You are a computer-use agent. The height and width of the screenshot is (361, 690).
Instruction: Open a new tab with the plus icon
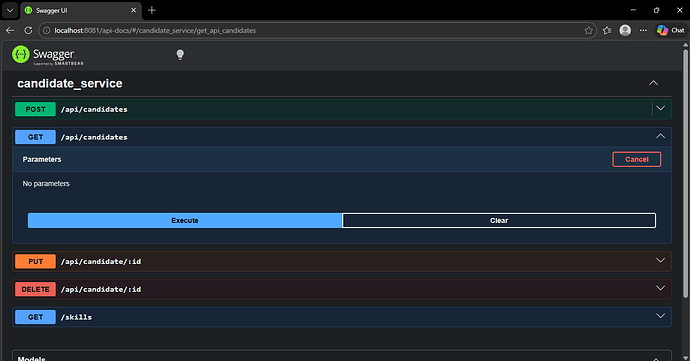point(152,10)
